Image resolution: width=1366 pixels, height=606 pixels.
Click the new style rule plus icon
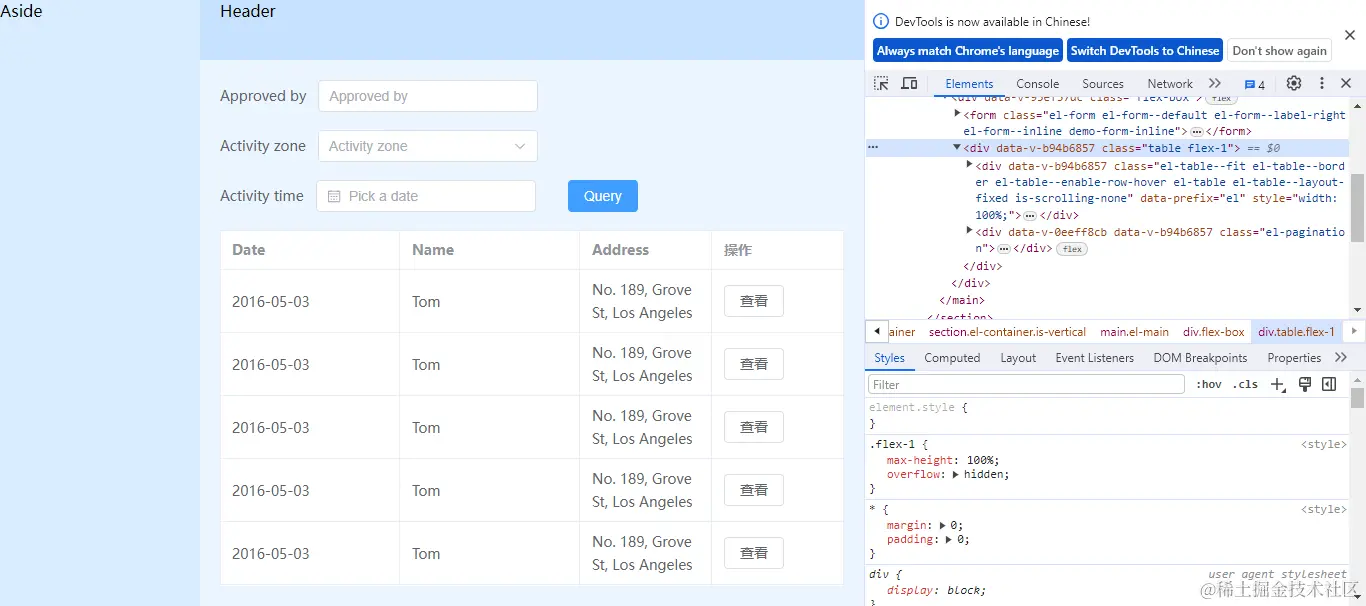coord(1278,385)
